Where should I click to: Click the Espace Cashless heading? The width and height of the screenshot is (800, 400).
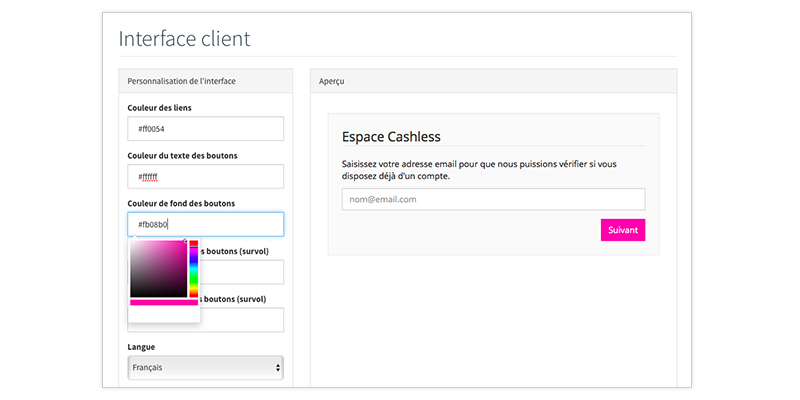[391, 137]
